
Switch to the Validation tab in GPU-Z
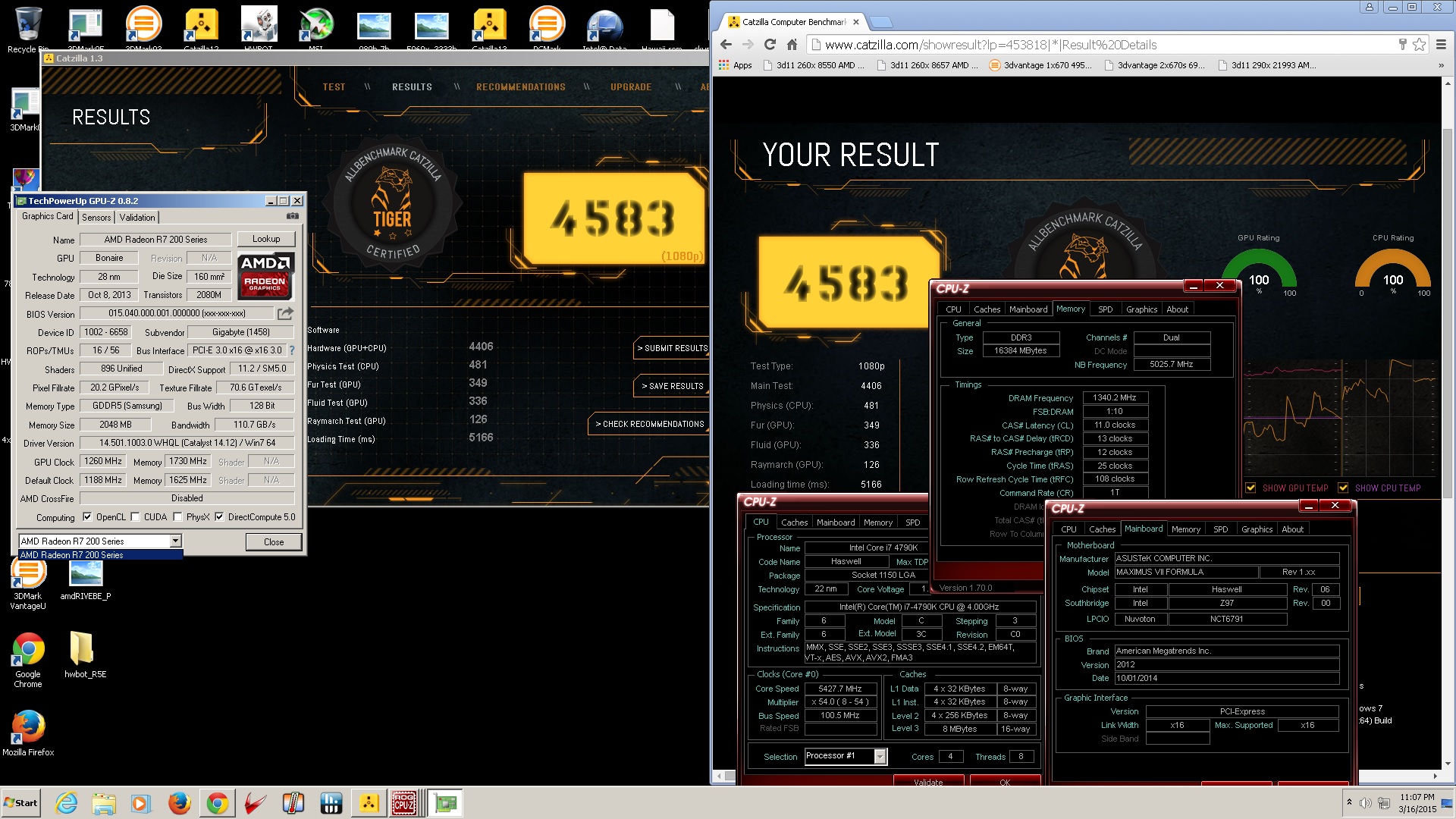point(137,218)
